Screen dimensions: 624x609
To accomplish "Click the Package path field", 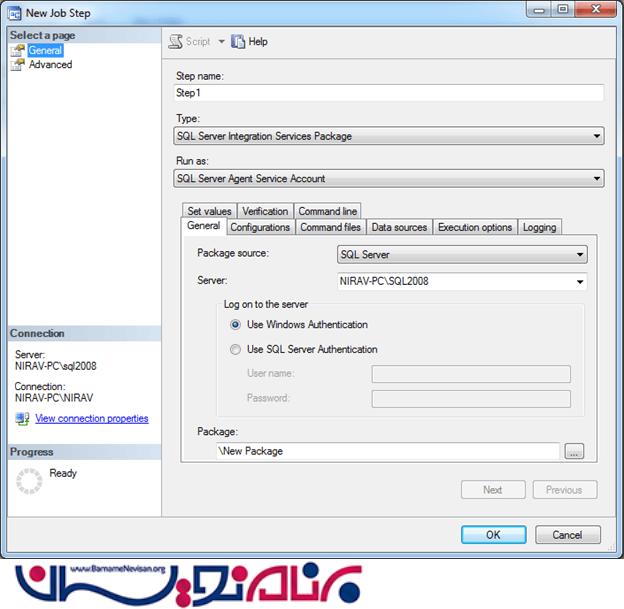I will [x=388, y=451].
